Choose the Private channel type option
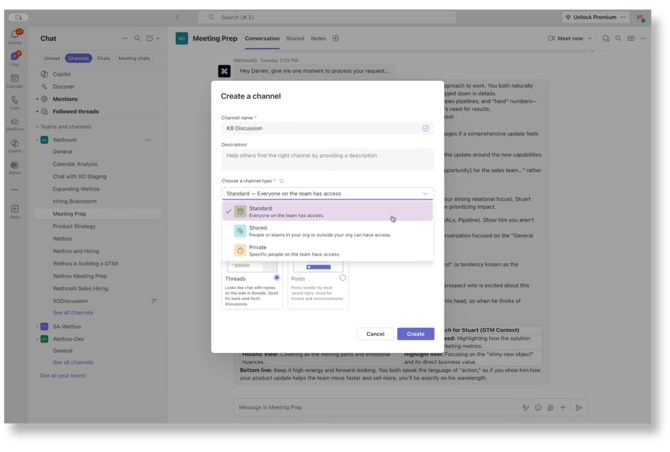This screenshot has height=452, width=670. (328, 250)
